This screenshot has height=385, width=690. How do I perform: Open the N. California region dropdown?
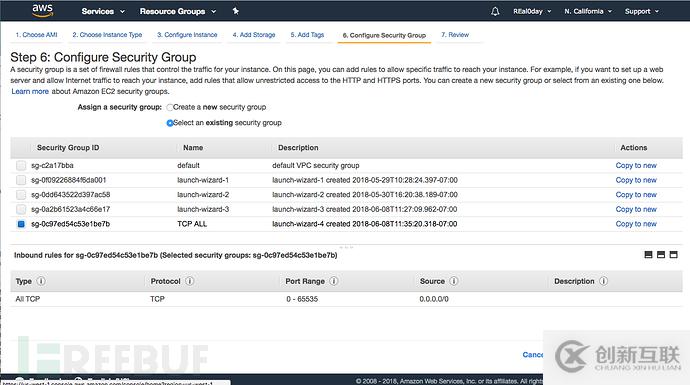(x=588, y=11)
